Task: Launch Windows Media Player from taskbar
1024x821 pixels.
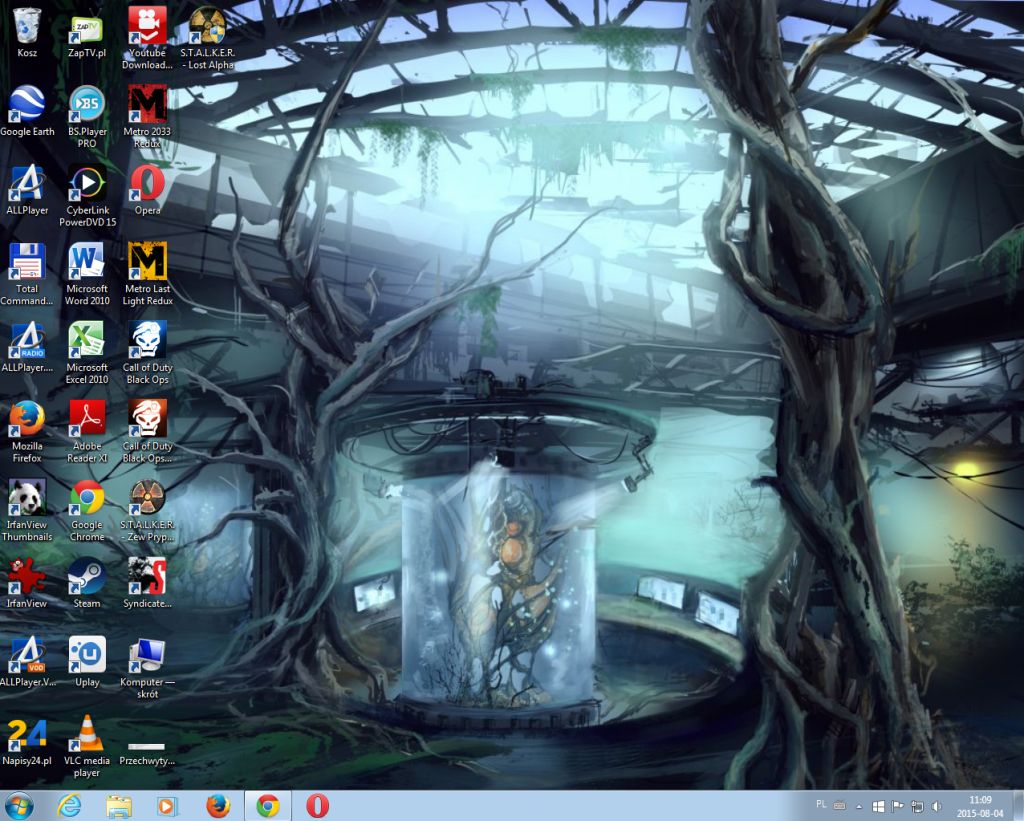Action: (x=168, y=806)
